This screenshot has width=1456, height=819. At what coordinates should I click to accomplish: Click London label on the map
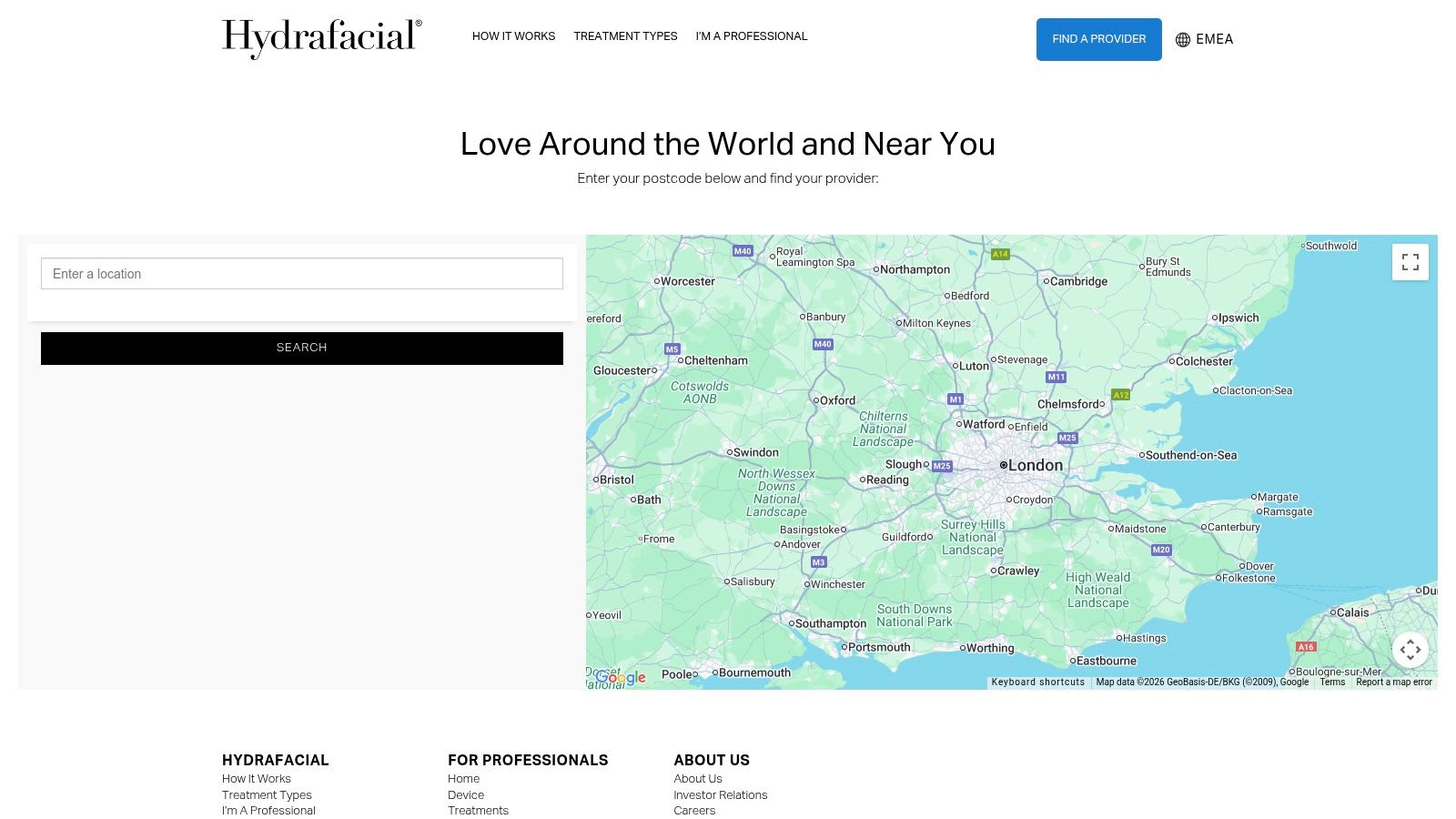coord(1036,466)
